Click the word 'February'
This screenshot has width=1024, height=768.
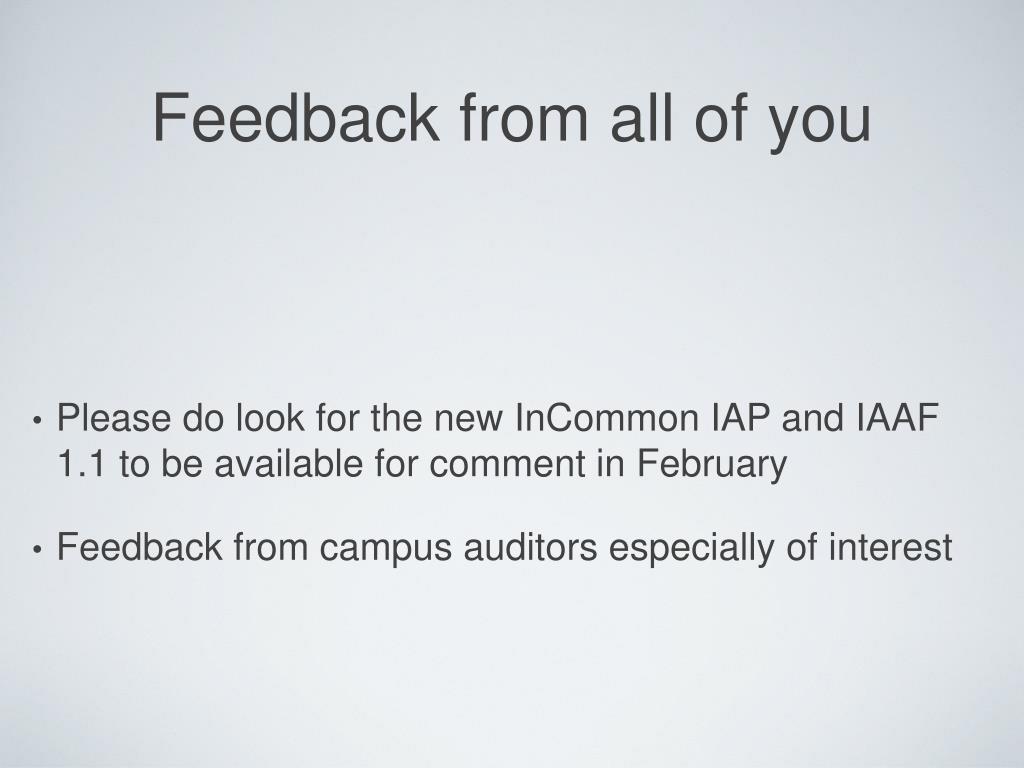coord(711,466)
